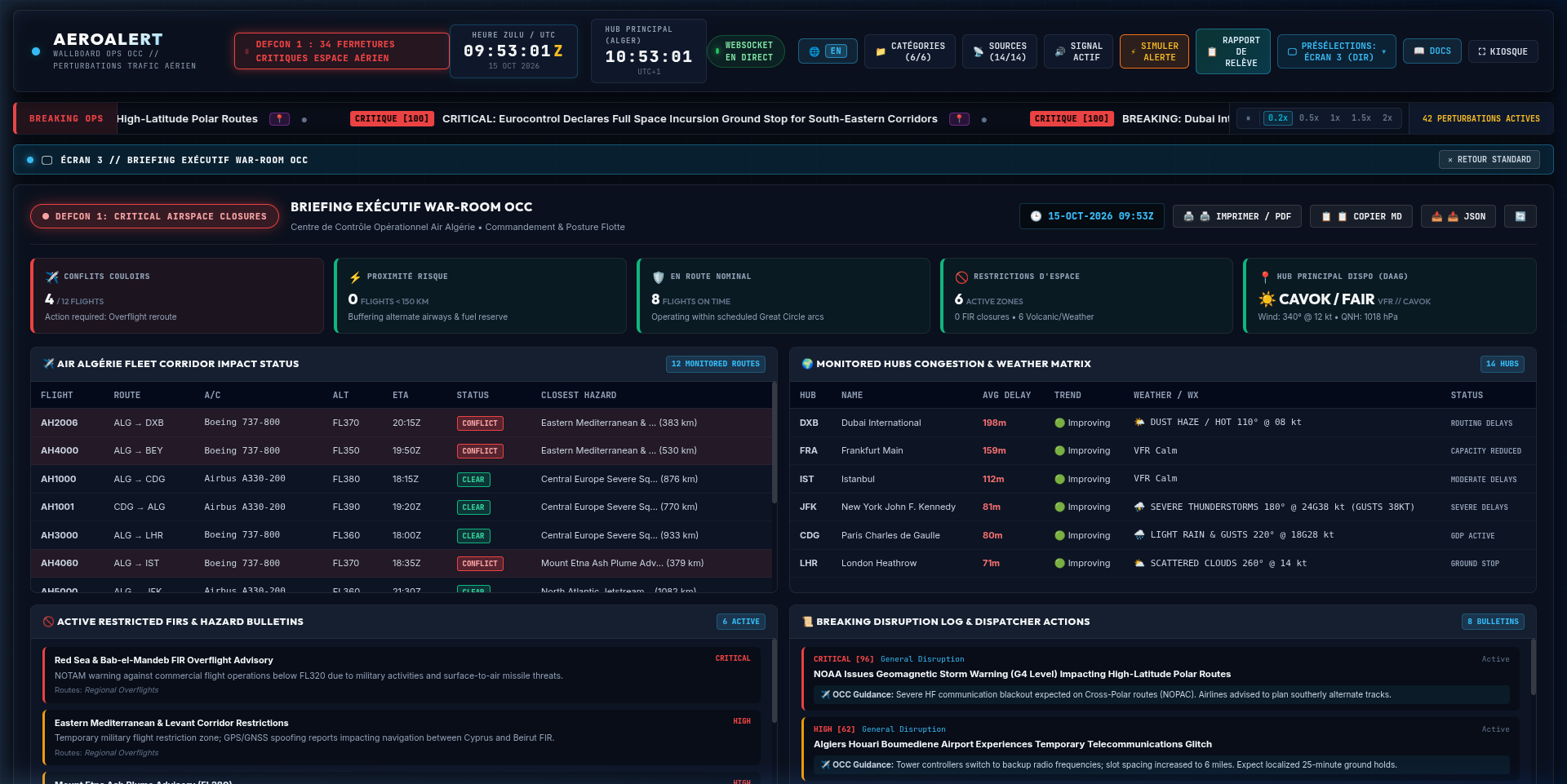This screenshot has width=1567, height=784.
Task: Set ticker speed to 0.2x
Action: 1277,118
